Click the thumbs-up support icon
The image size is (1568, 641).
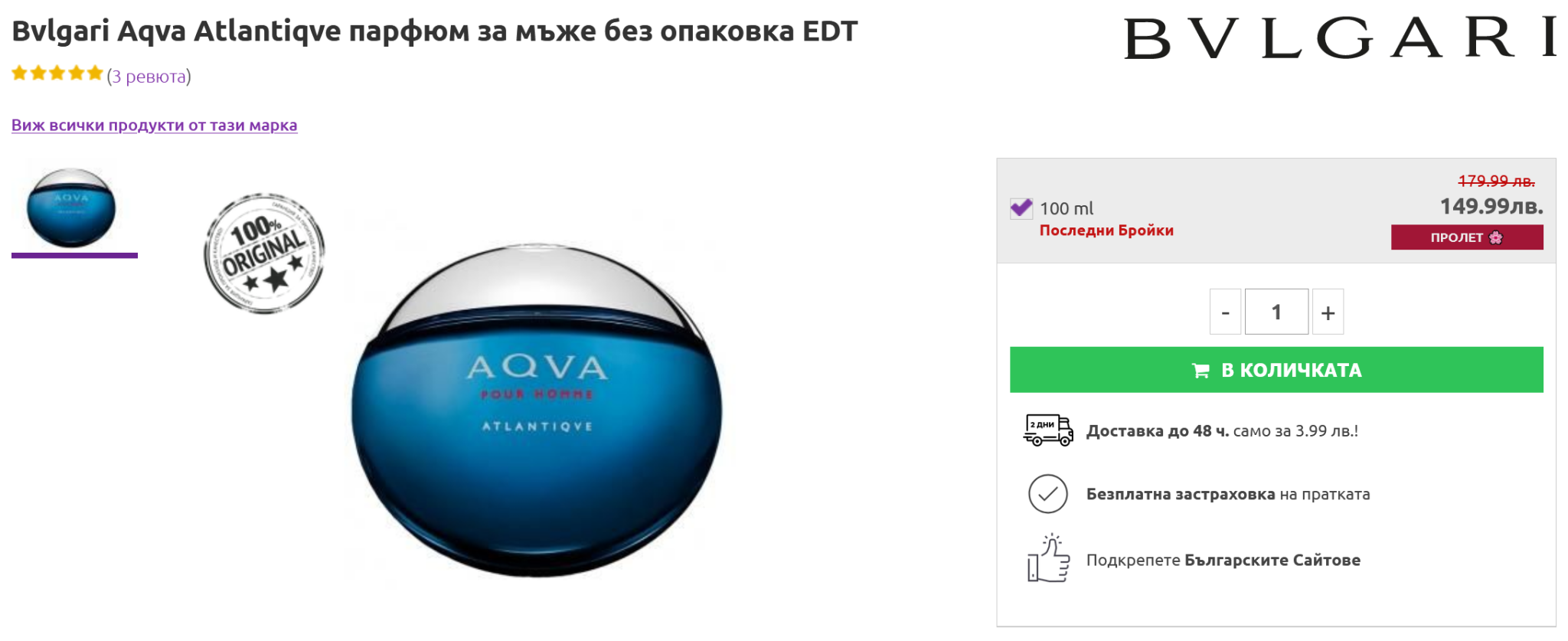[x=1048, y=558]
